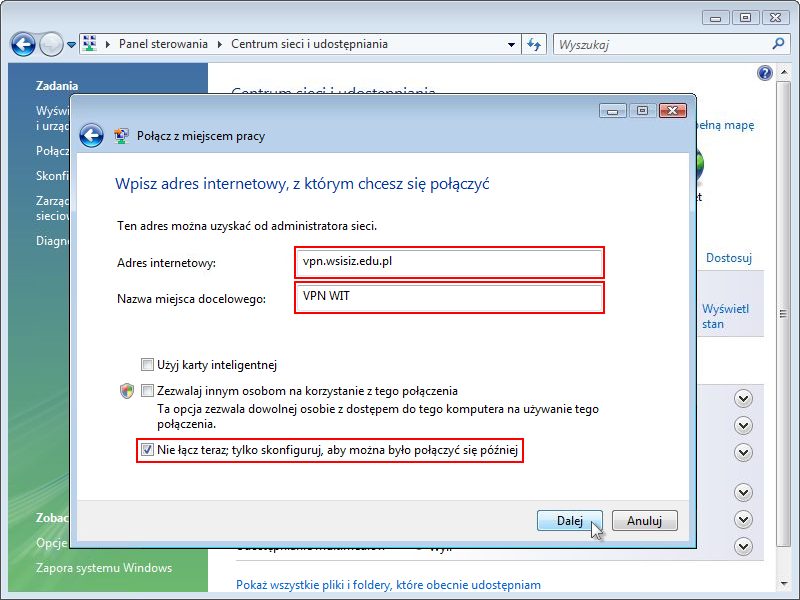Click the Połącz z miejscem pracy wizard icon
The image size is (800, 600).
(x=122, y=136)
